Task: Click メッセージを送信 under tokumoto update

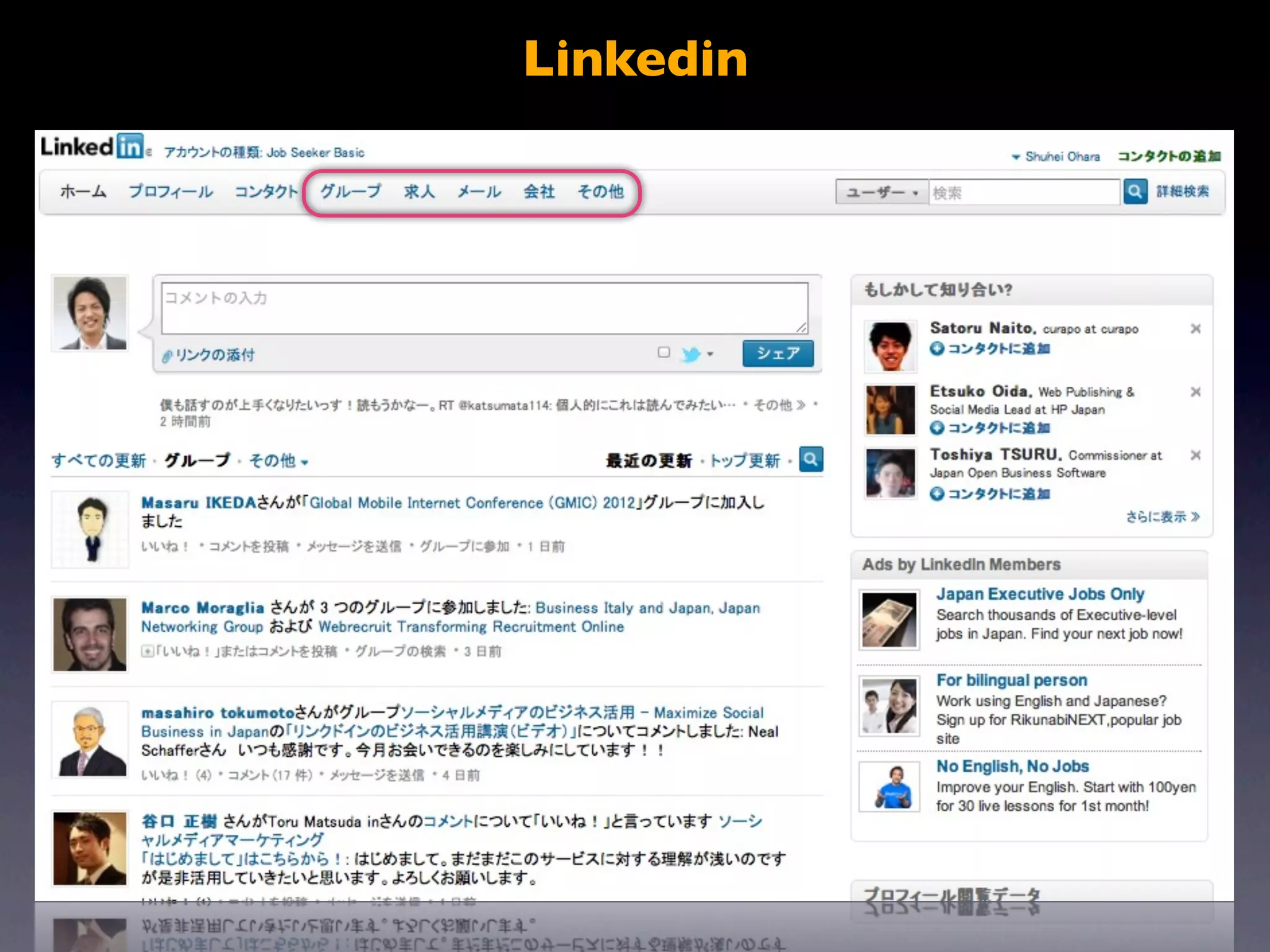Action: [x=376, y=775]
